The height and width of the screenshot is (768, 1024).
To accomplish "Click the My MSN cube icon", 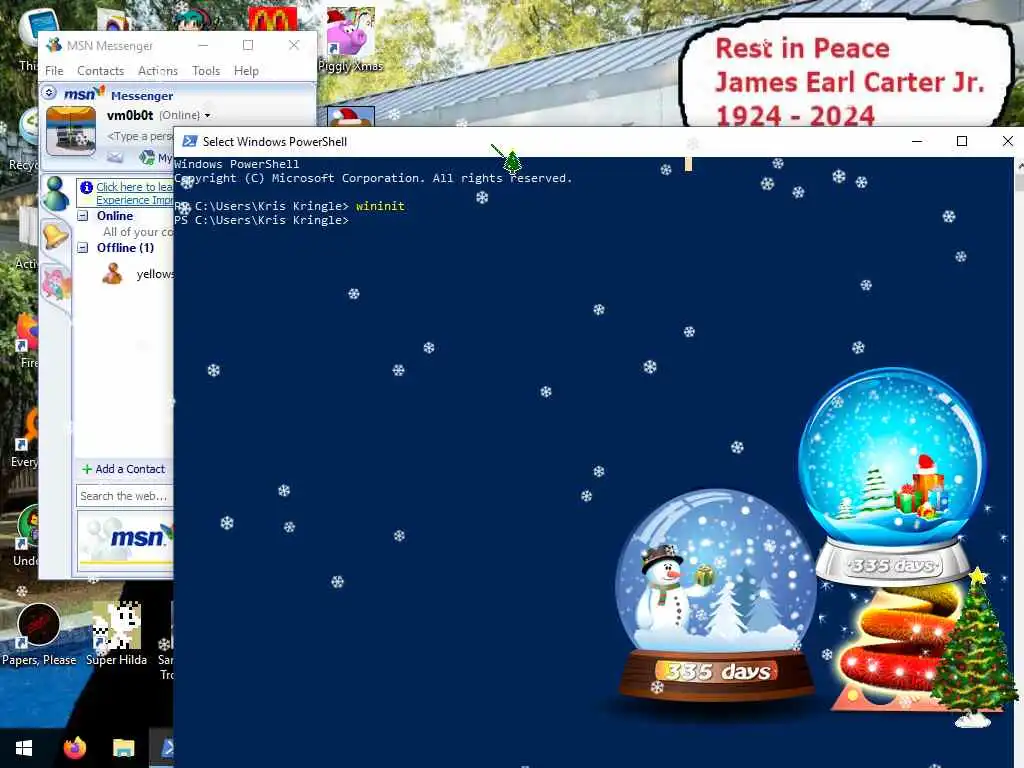I will click(148, 157).
